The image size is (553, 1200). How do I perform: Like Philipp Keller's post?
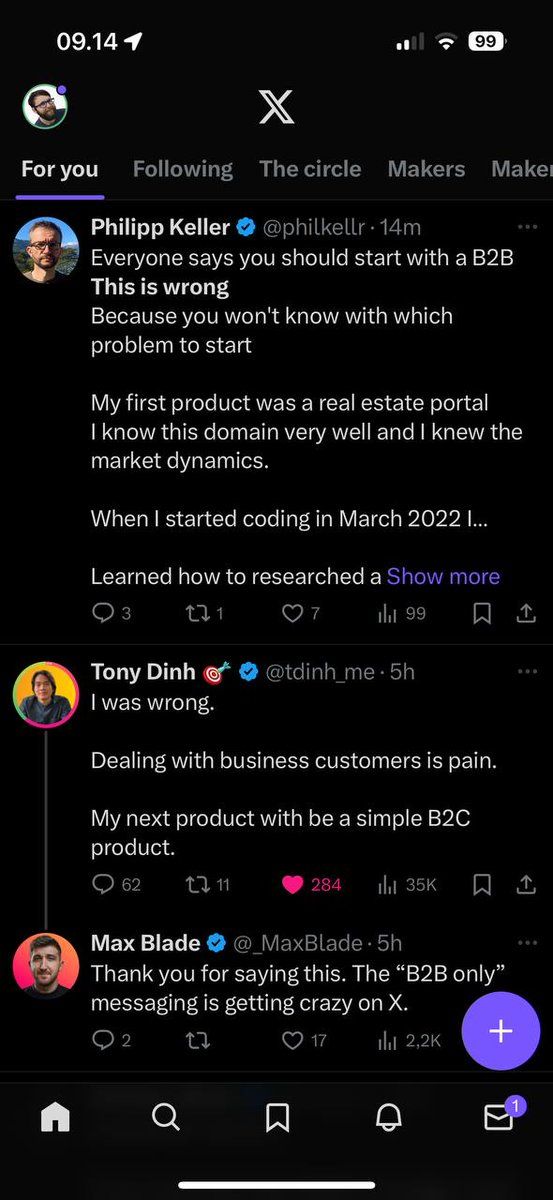300,613
